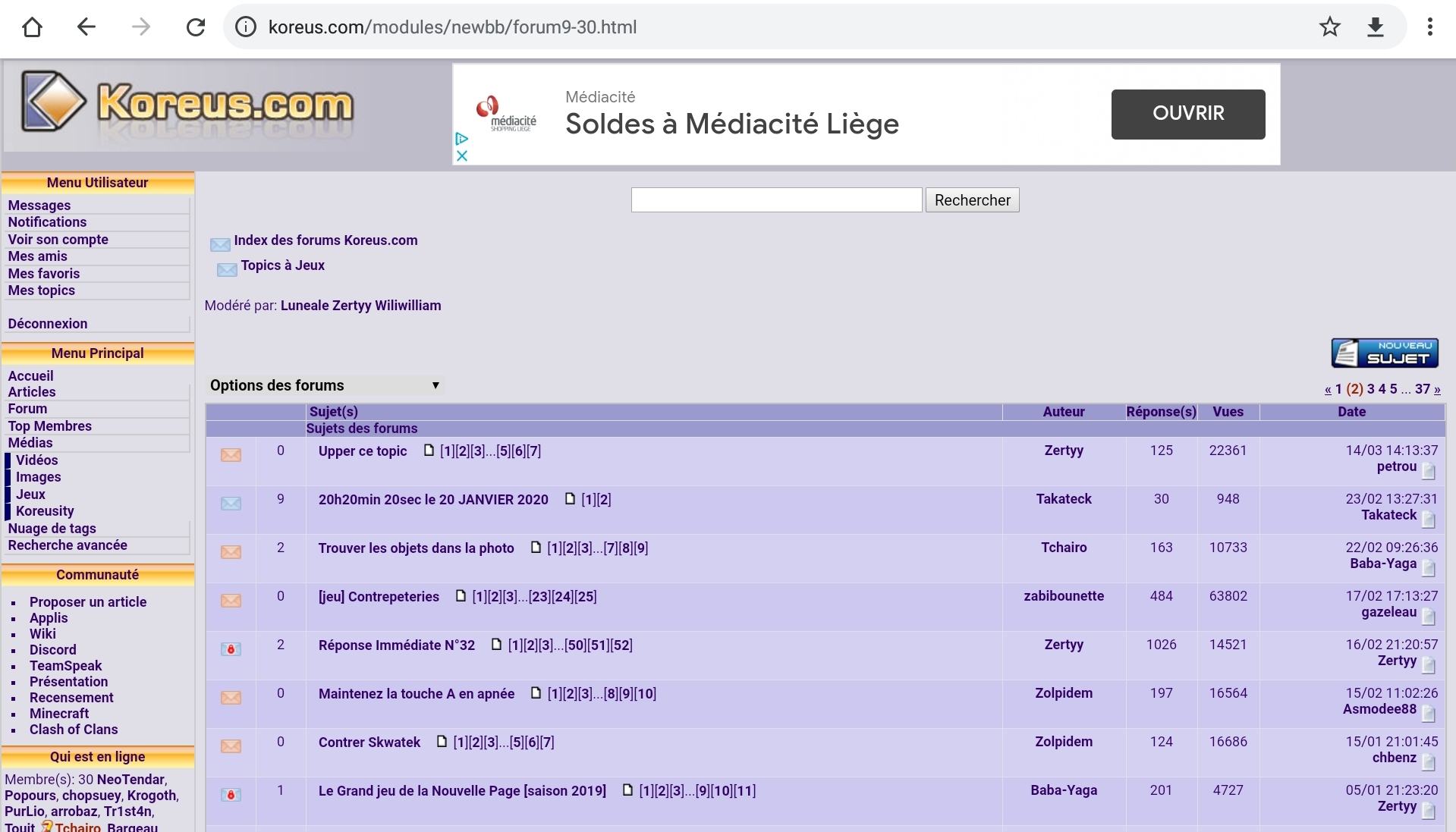1456x832 pixels.
Task: Click the browser home icon
Action: (32, 27)
